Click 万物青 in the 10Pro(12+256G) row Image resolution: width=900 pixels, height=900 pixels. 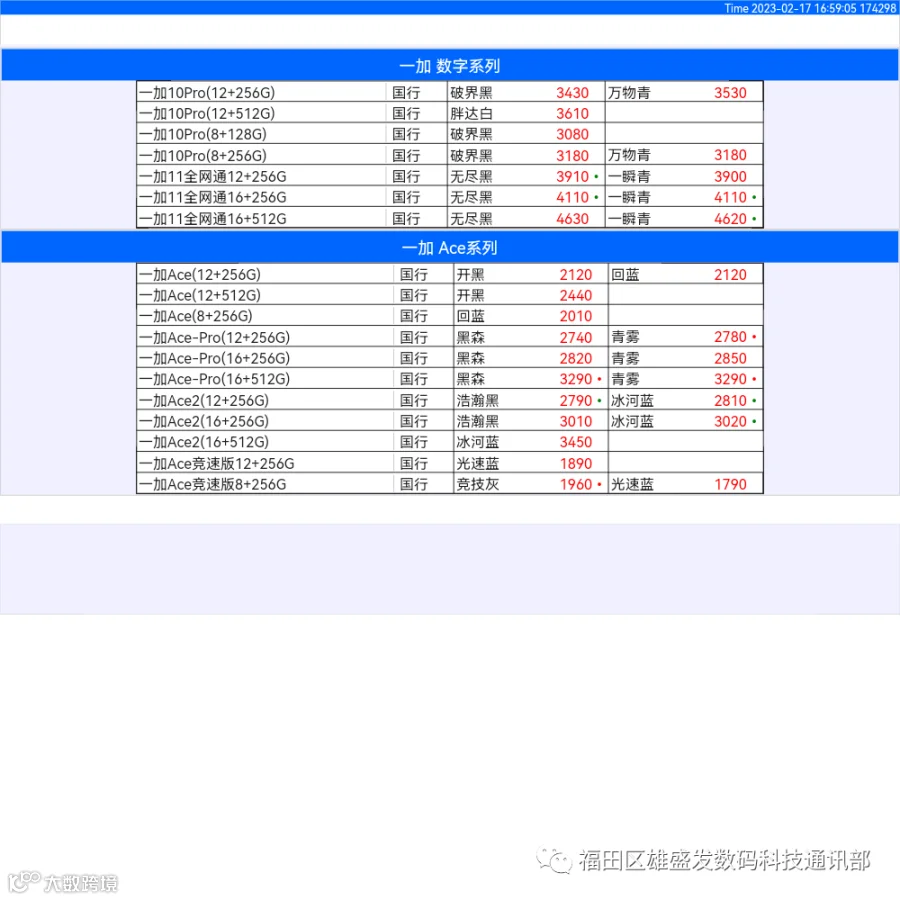coord(629,92)
